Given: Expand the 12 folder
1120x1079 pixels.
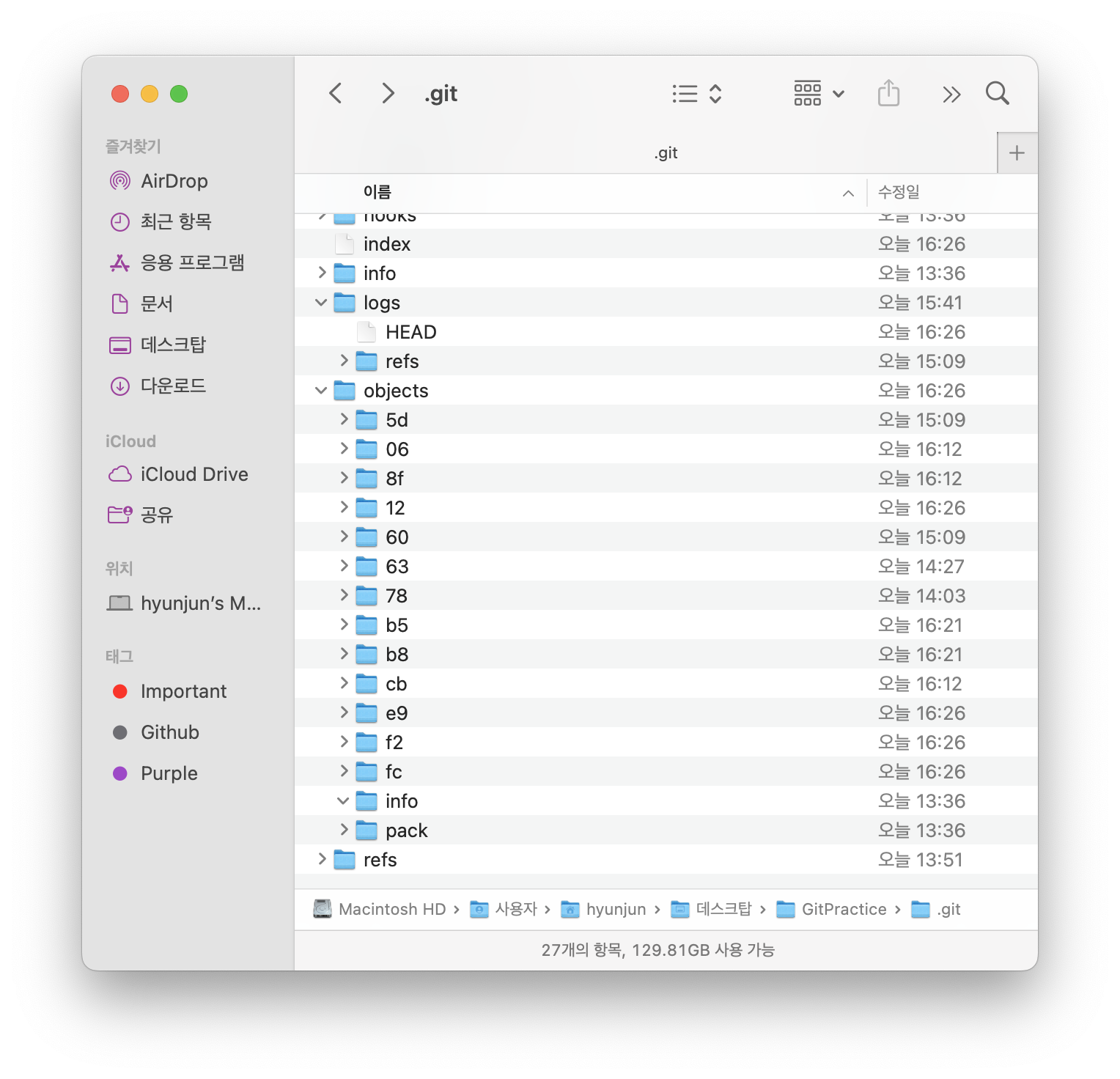Looking at the screenshot, I should (344, 507).
